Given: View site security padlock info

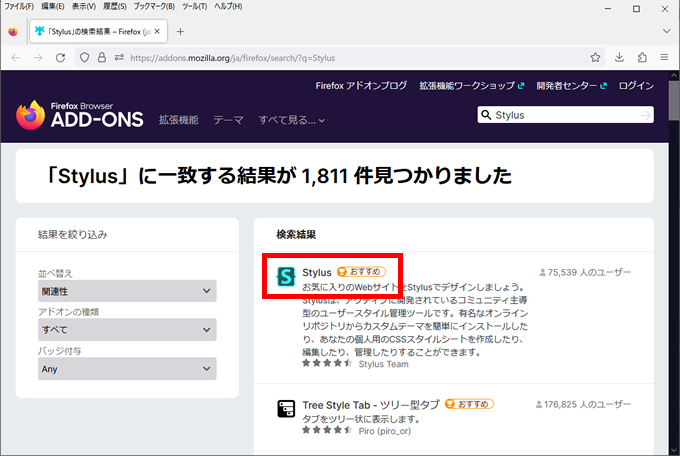Looking at the screenshot, I should tap(101, 57).
